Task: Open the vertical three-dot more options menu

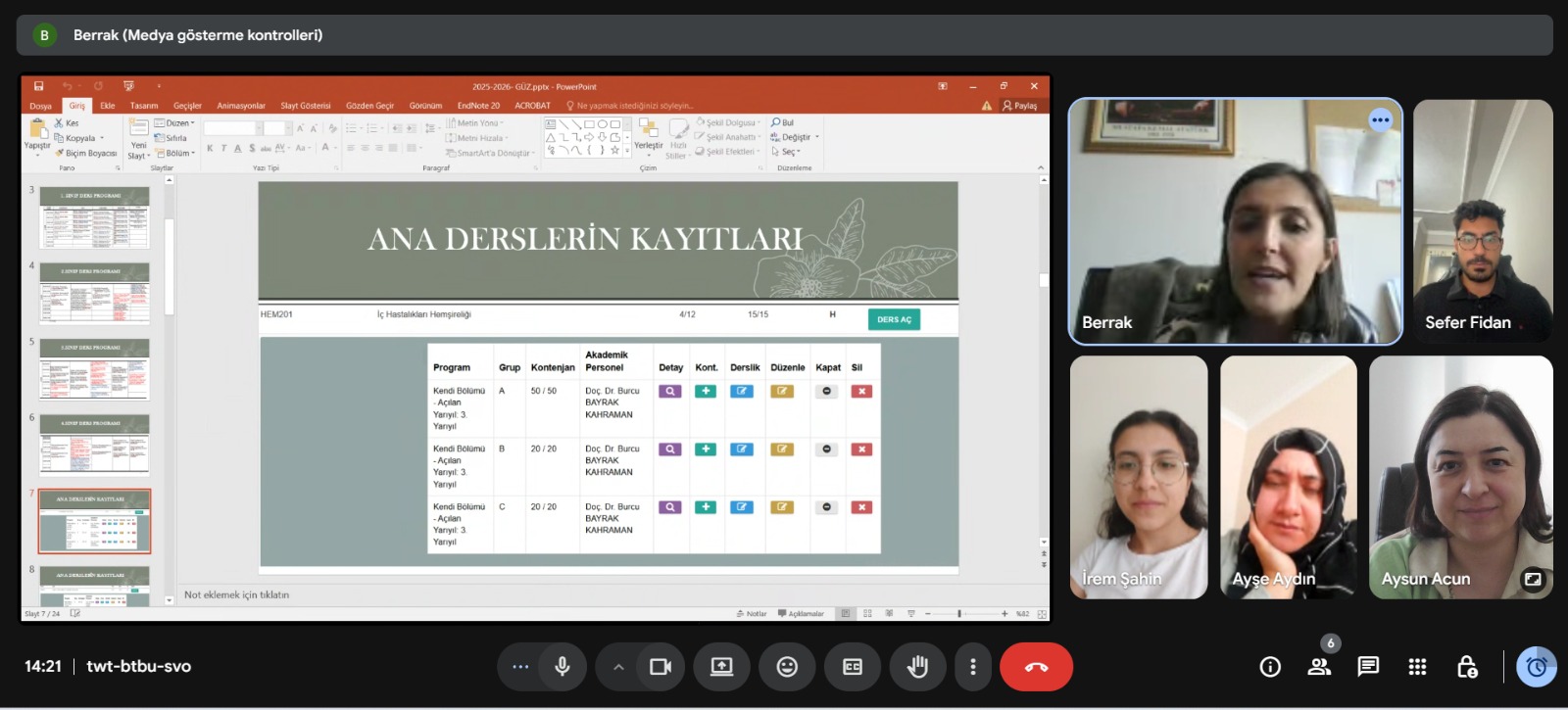Action: [972, 667]
